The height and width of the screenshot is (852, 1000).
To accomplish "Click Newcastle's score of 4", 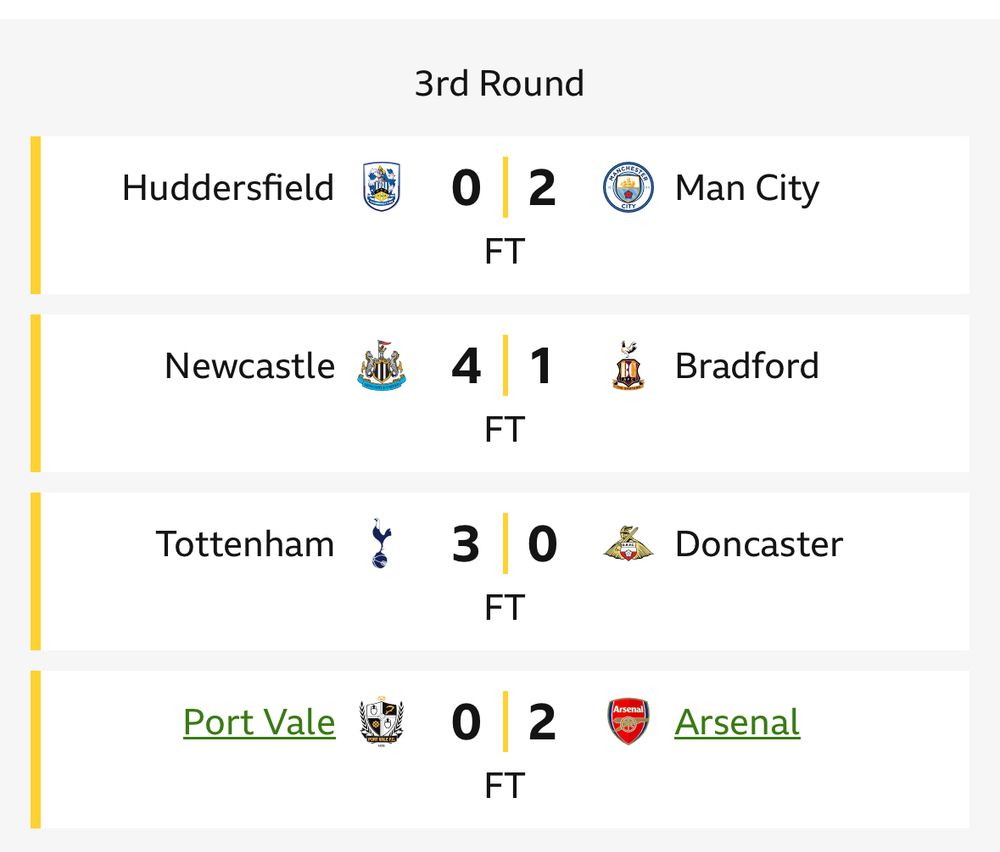I will [466, 366].
